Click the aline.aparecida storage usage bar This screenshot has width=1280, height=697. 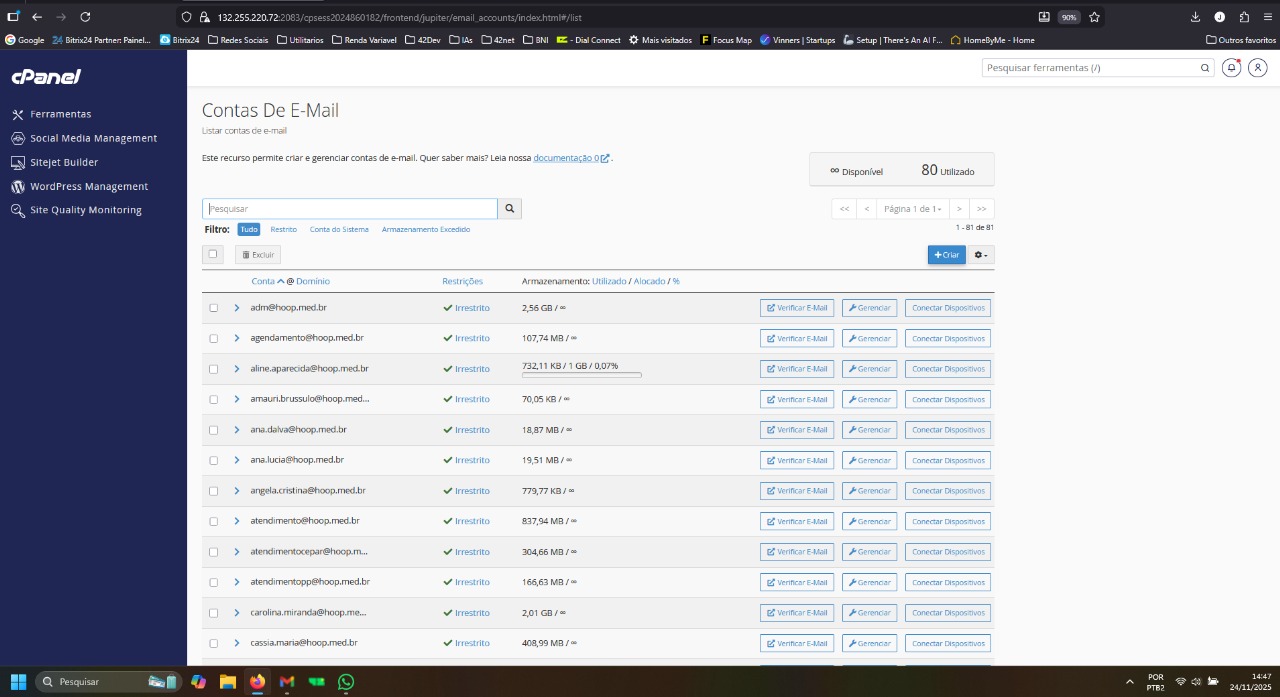coord(581,375)
